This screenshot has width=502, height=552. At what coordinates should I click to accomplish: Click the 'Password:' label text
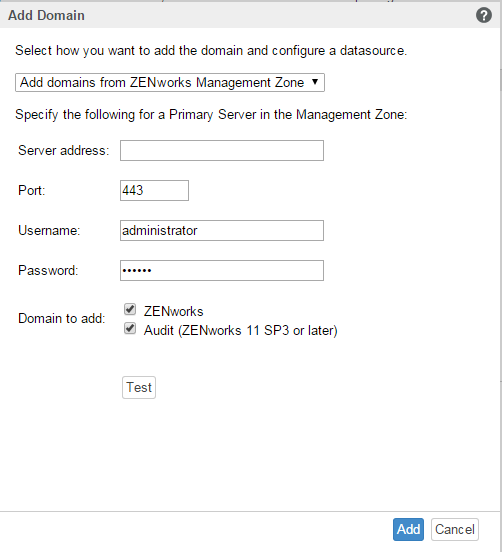click(48, 270)
